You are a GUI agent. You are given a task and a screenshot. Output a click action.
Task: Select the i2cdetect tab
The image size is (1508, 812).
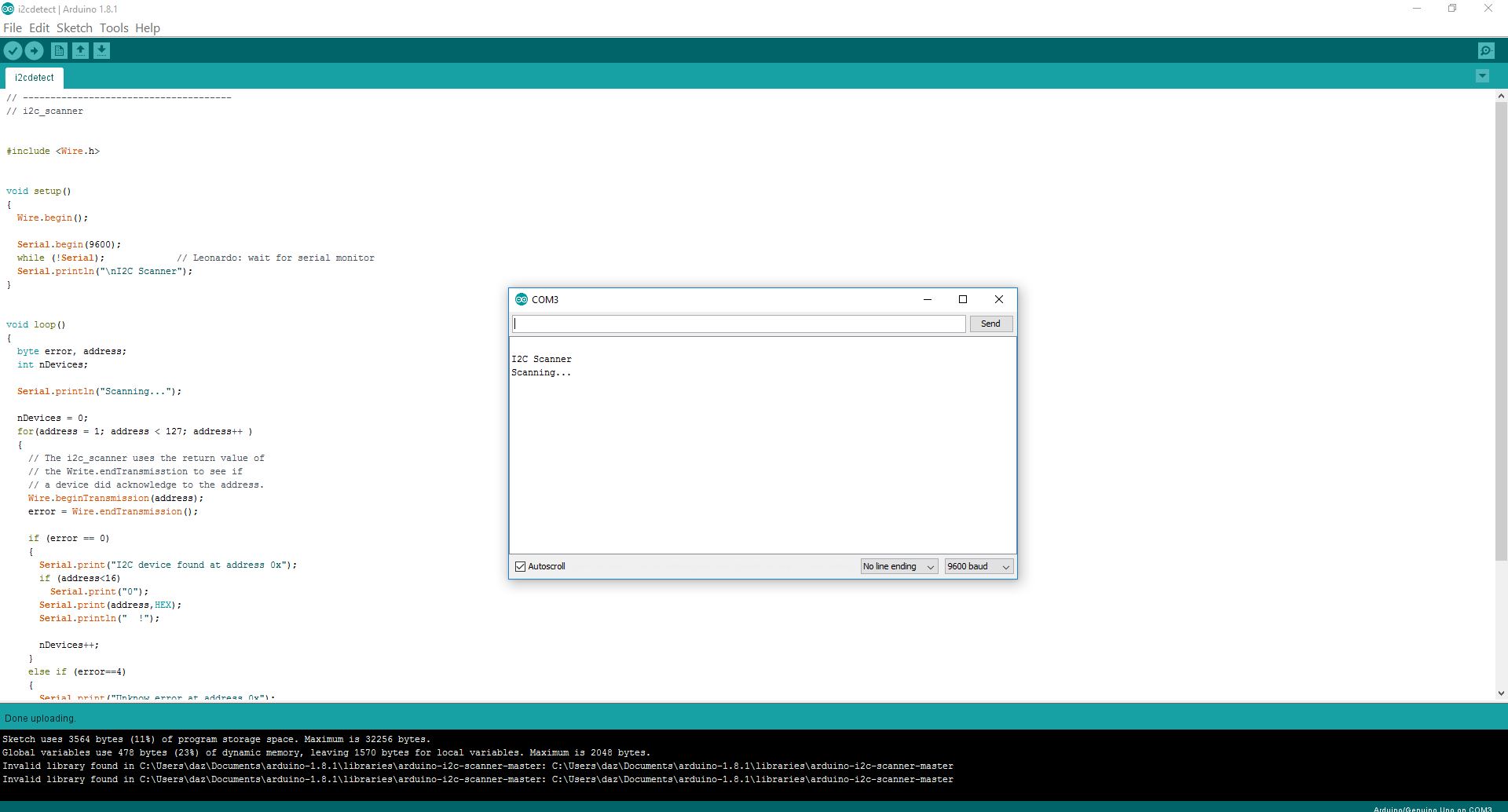[x=35, y=78]
